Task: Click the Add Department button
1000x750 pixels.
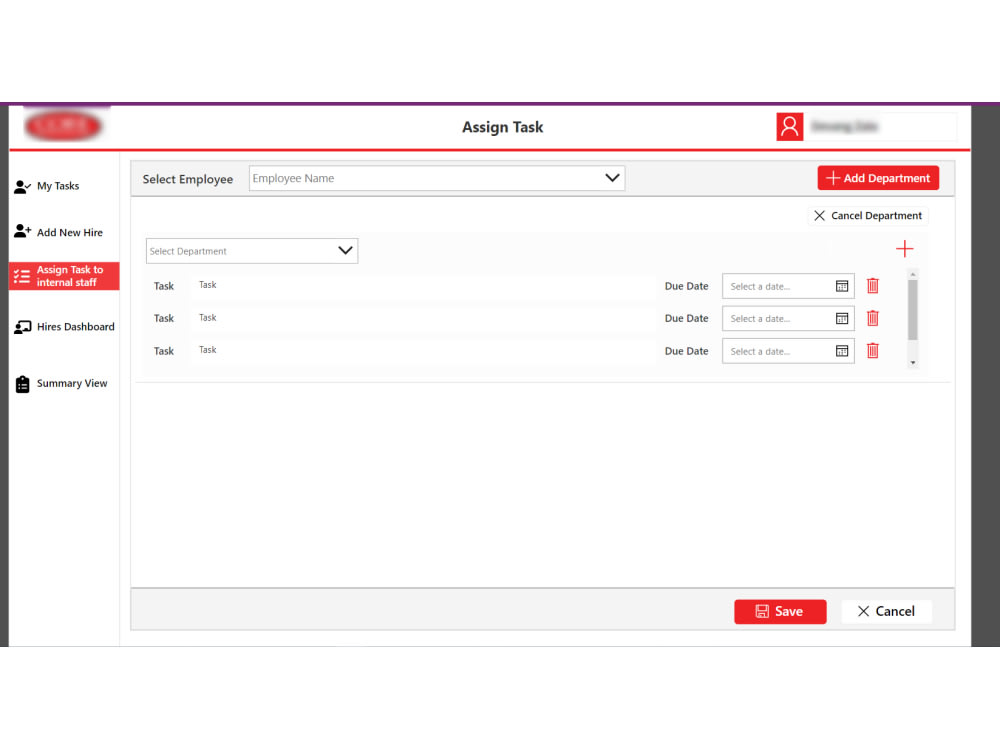Action: coord(878,178)
